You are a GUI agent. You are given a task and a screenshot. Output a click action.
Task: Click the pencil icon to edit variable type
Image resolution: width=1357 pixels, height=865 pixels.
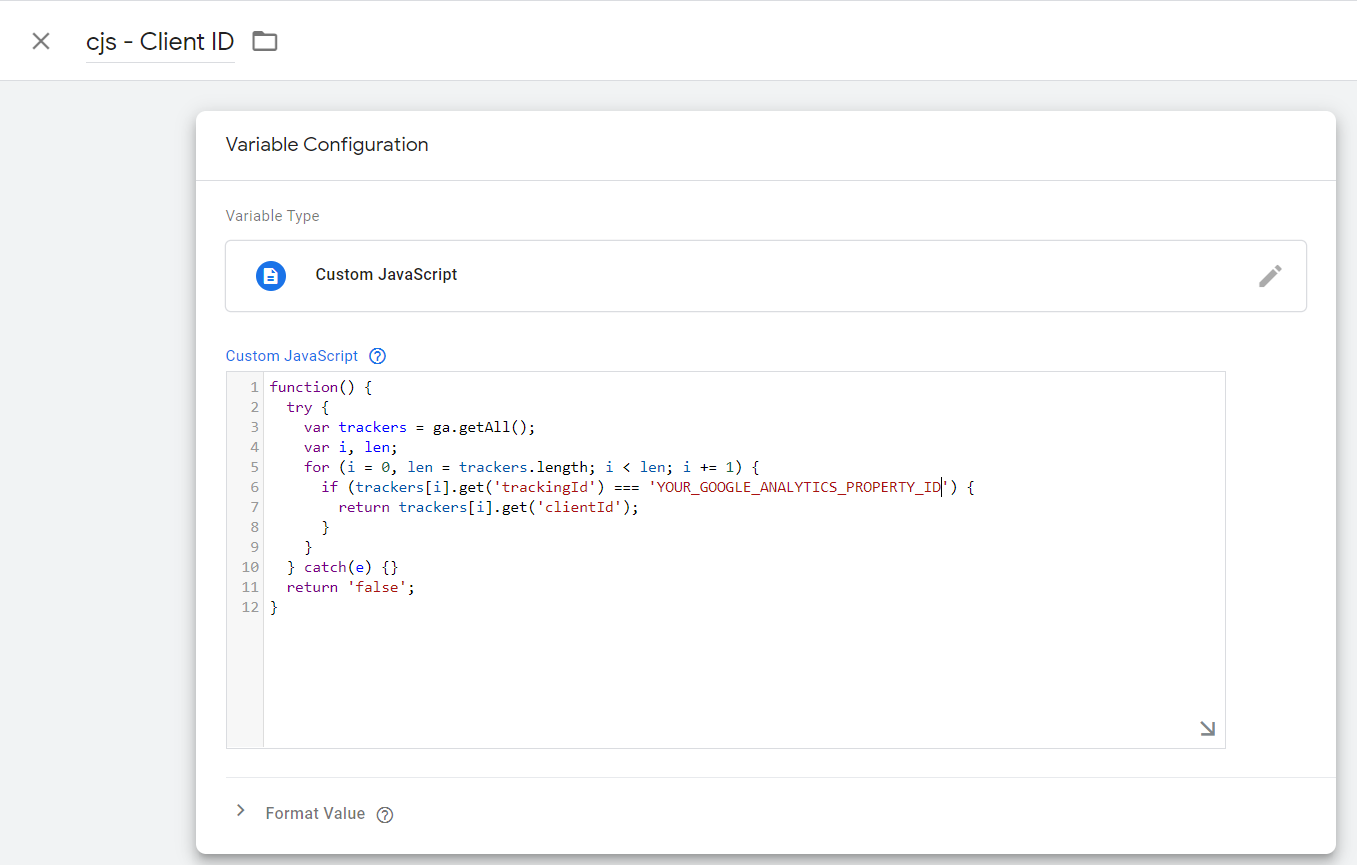tap(1270, 276)
